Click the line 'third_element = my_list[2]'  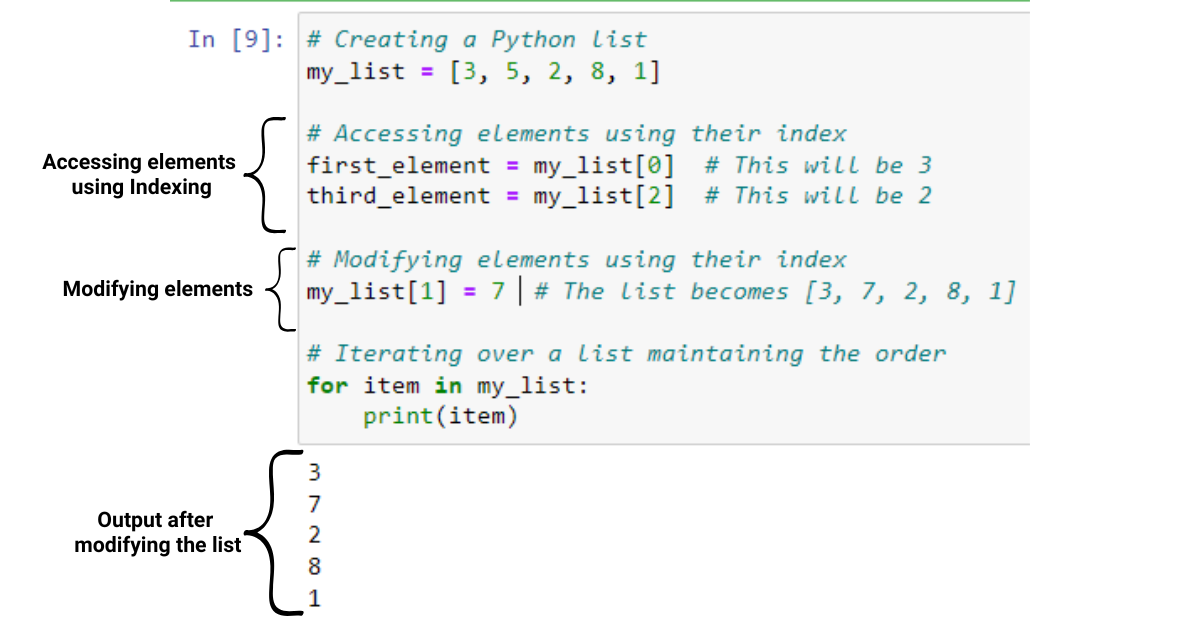[490, 196]
